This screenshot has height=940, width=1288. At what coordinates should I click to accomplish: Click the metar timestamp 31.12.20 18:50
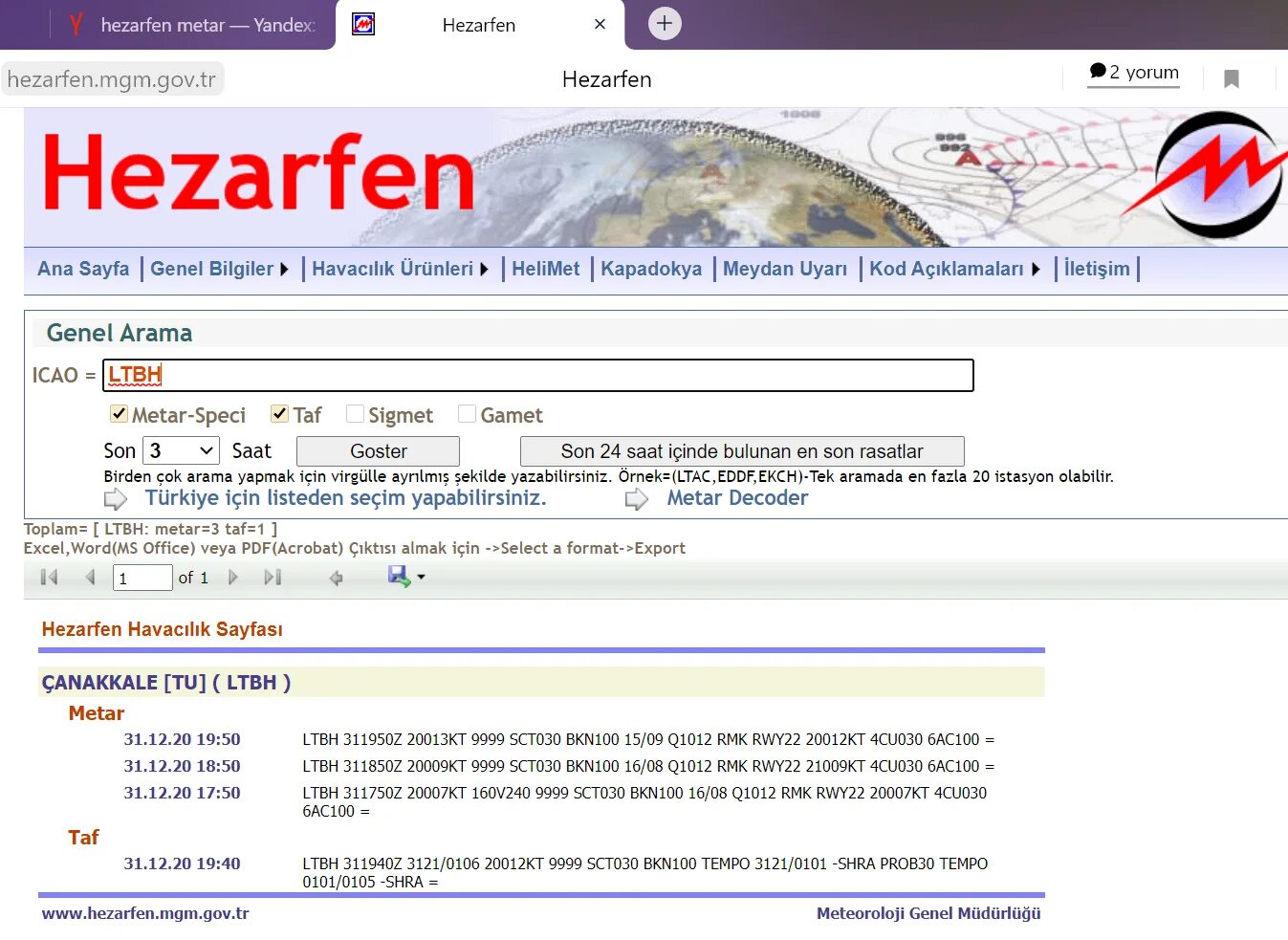[182, 766]
